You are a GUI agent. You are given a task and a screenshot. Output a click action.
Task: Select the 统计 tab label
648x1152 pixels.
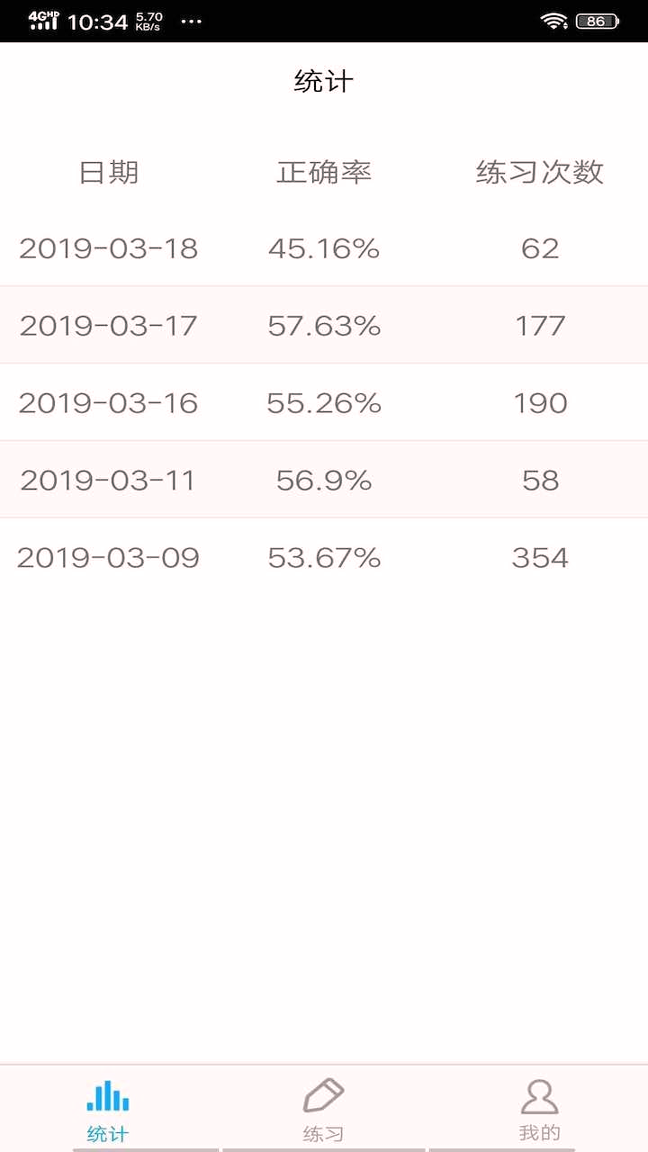pyautogui.click(x=108, y=1134)
